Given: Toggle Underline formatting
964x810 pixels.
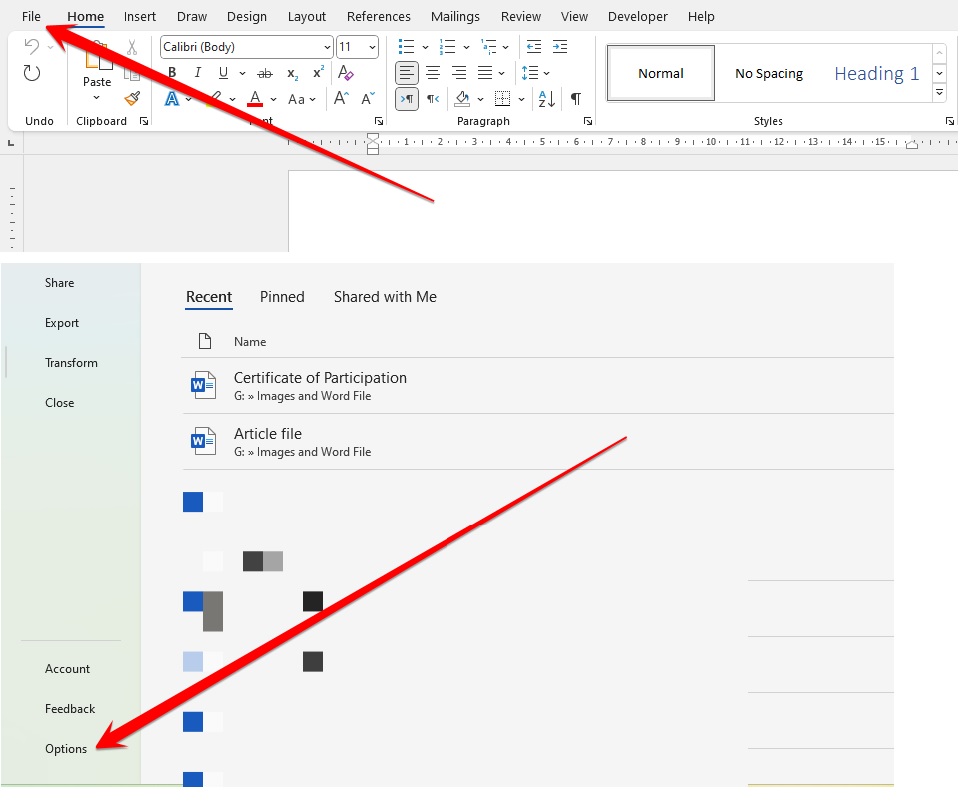Looking at the screenshot, I should tap(223, 73).
